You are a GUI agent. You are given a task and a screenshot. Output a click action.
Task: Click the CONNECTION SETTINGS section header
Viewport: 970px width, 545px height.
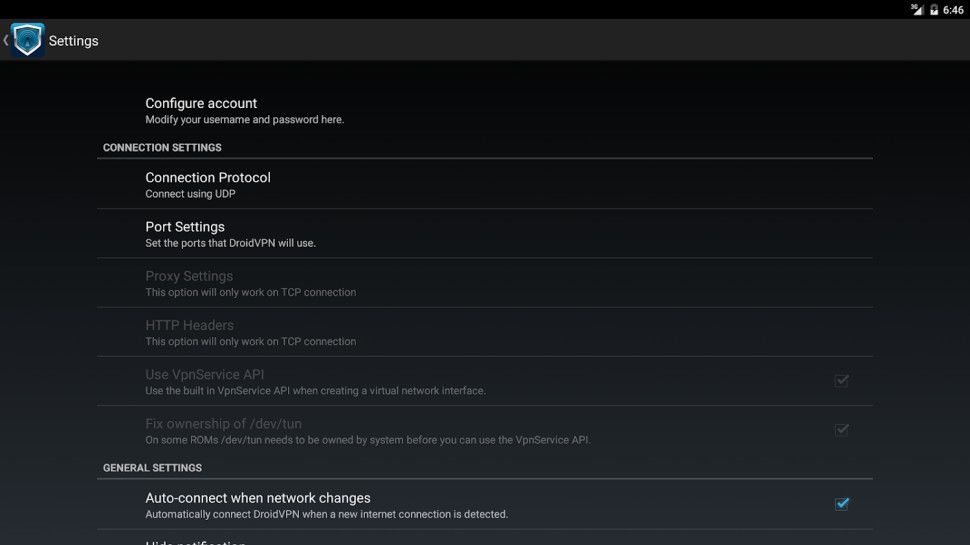pyautogui.click(x=162, y=148)
